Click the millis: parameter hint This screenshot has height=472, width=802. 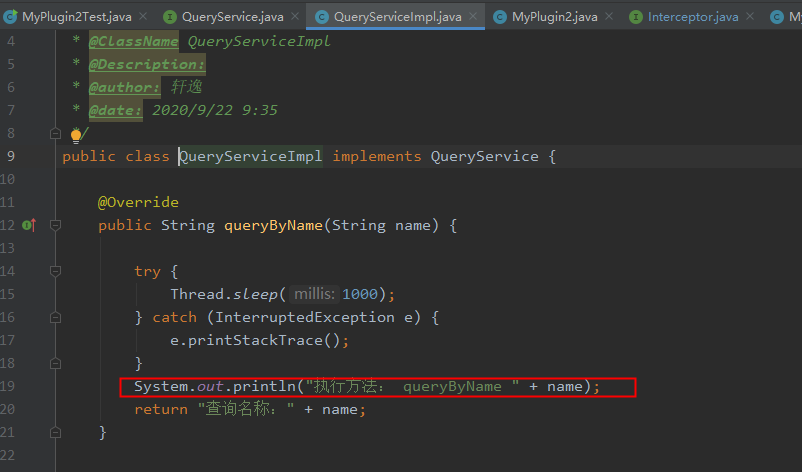tap(314, 294)
